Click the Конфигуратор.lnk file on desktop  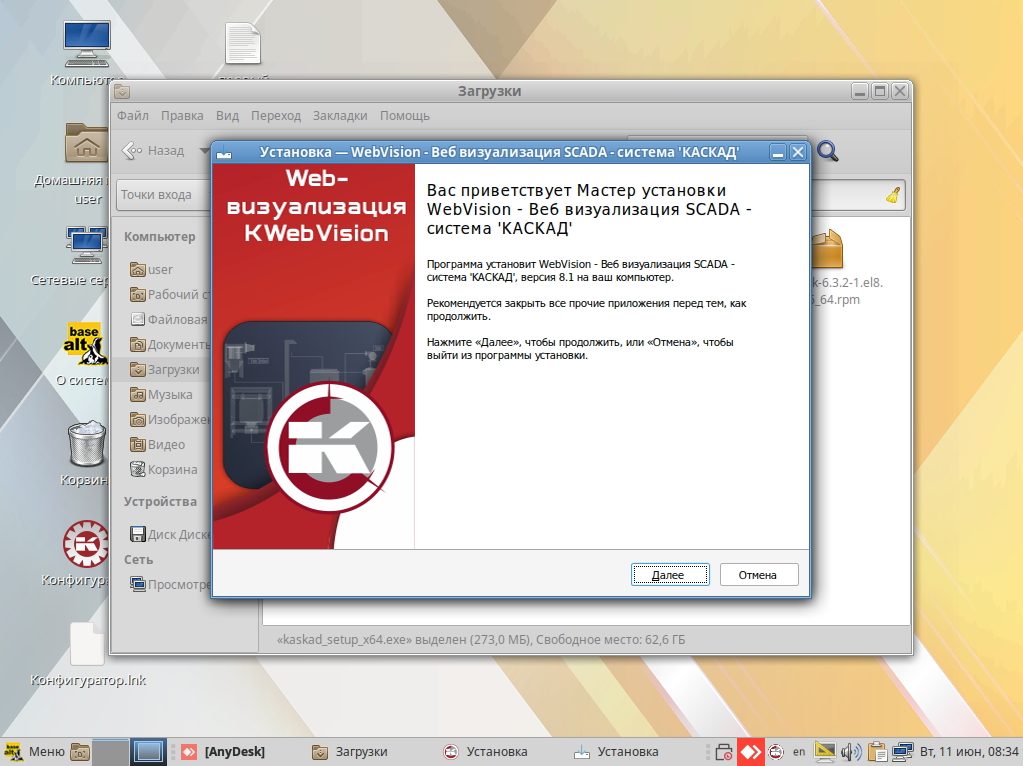pos(87,645)
